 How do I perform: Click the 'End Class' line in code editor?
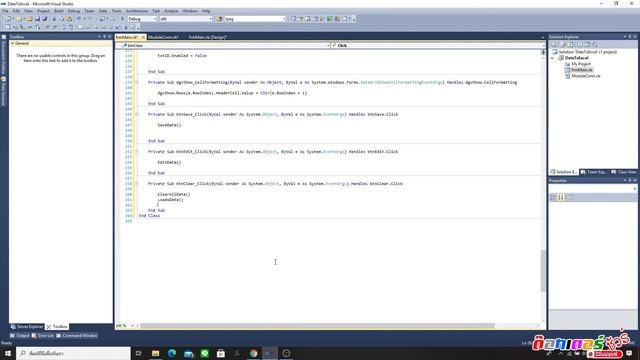[x=149, y=216]
